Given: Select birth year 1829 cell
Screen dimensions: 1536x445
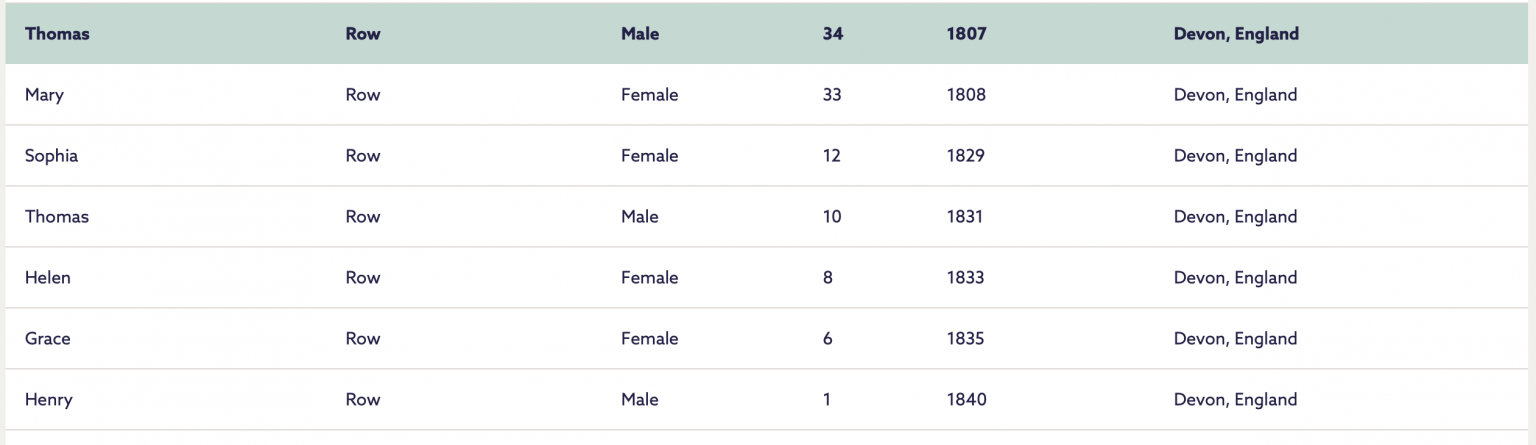Looking at the screenshot, I should (966, 156).
